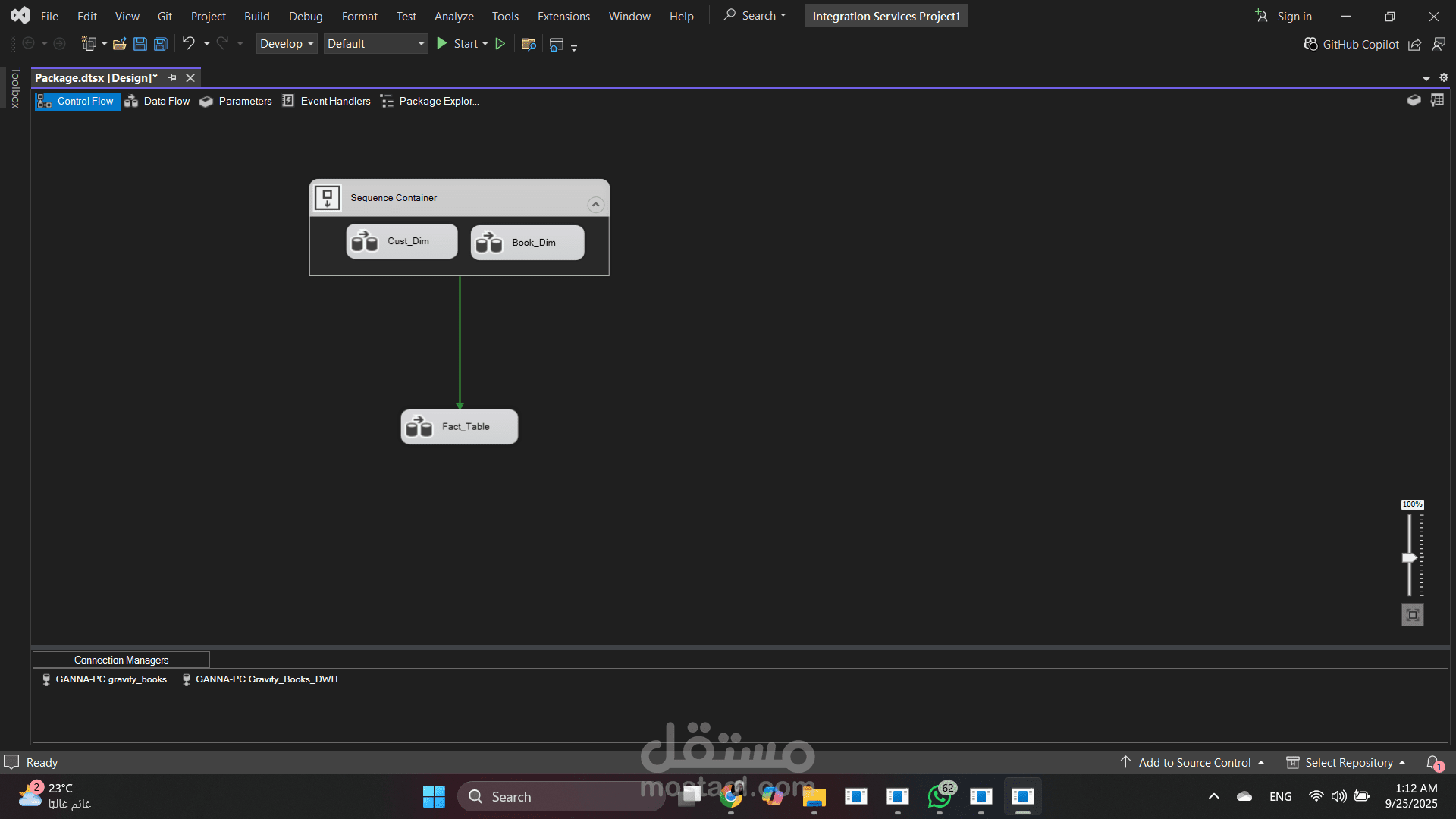Click the design surface zoom slider handle
Image resolution: width=1456 pixels, height=819 pixels.
tap(1410, 557)
